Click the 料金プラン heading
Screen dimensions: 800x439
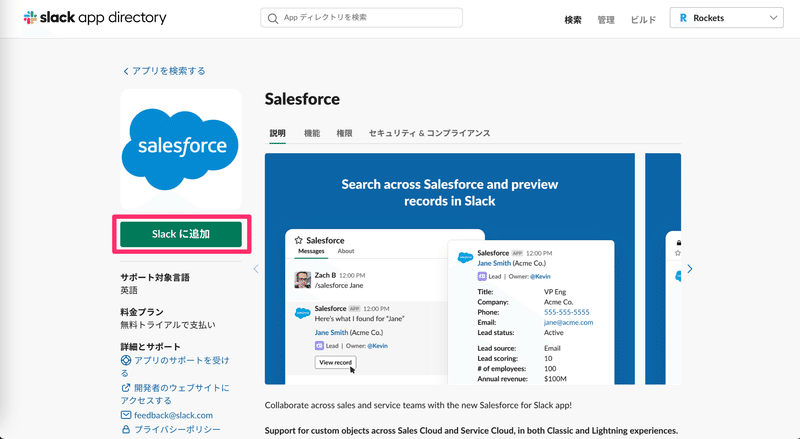[142, 312]
